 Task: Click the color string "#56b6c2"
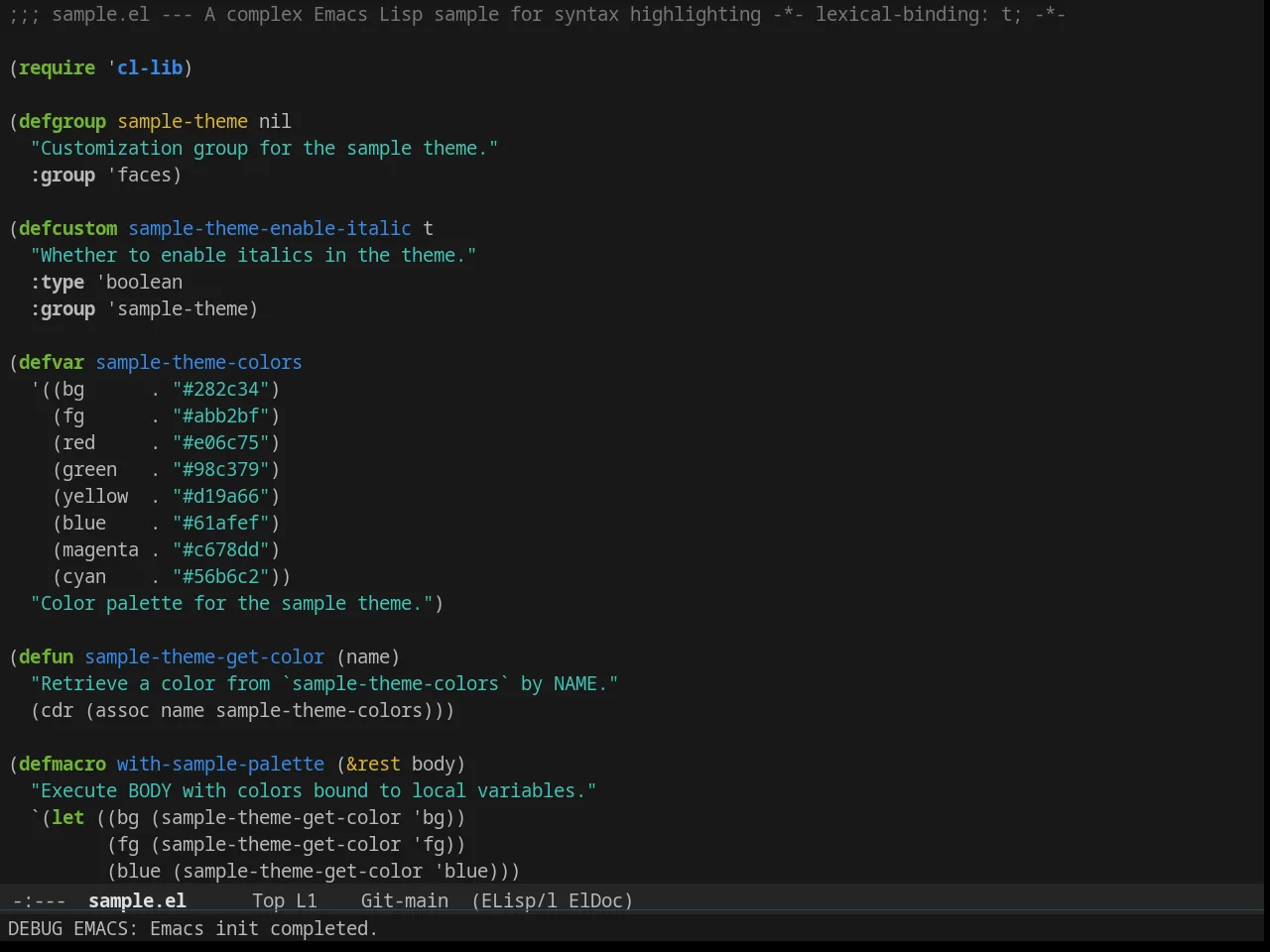[221, 576]
